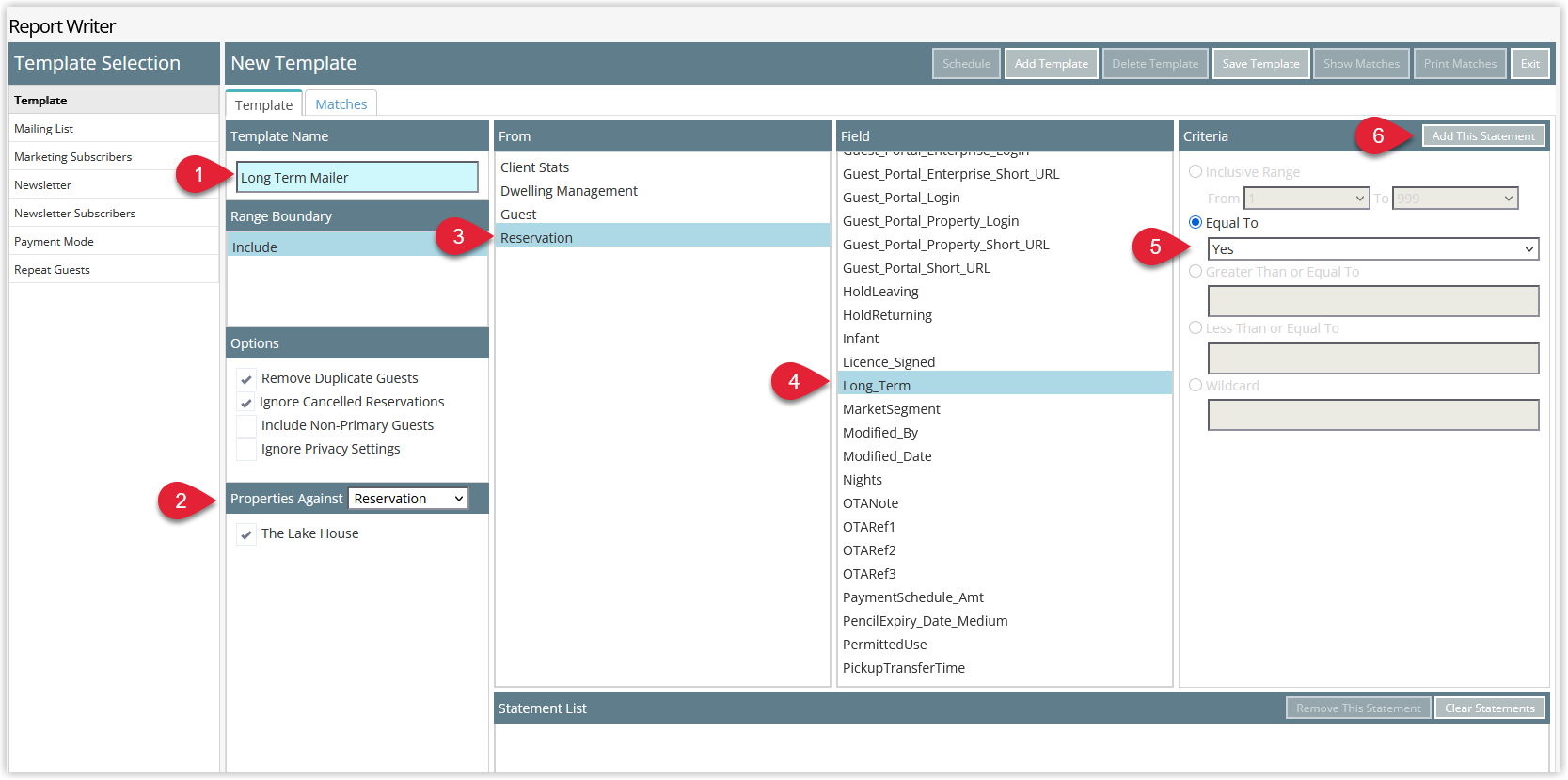Click the Delete Template button
This screenshot has height=780, width=1568.
pyautogui.click(x=1155, y=64)
